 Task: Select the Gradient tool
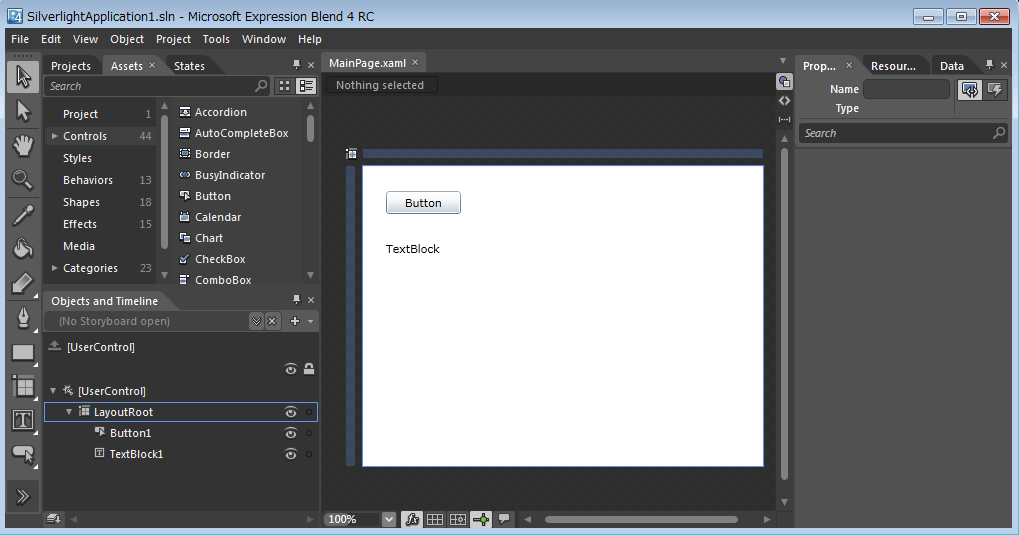click(23, 283)
